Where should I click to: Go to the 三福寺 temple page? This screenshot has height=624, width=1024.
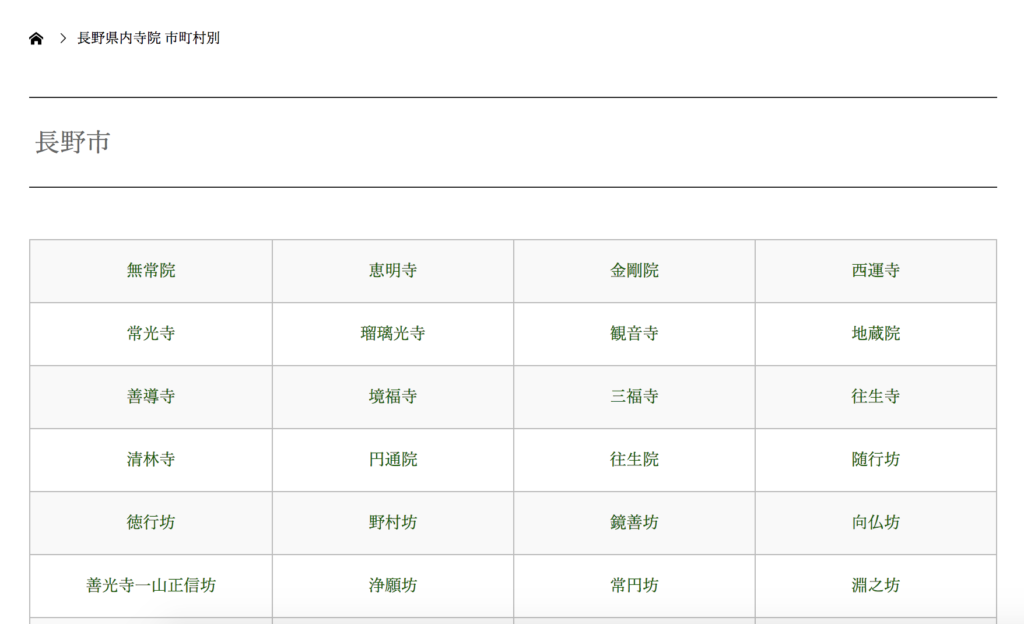pyautogui.click(x=635, y=397)
